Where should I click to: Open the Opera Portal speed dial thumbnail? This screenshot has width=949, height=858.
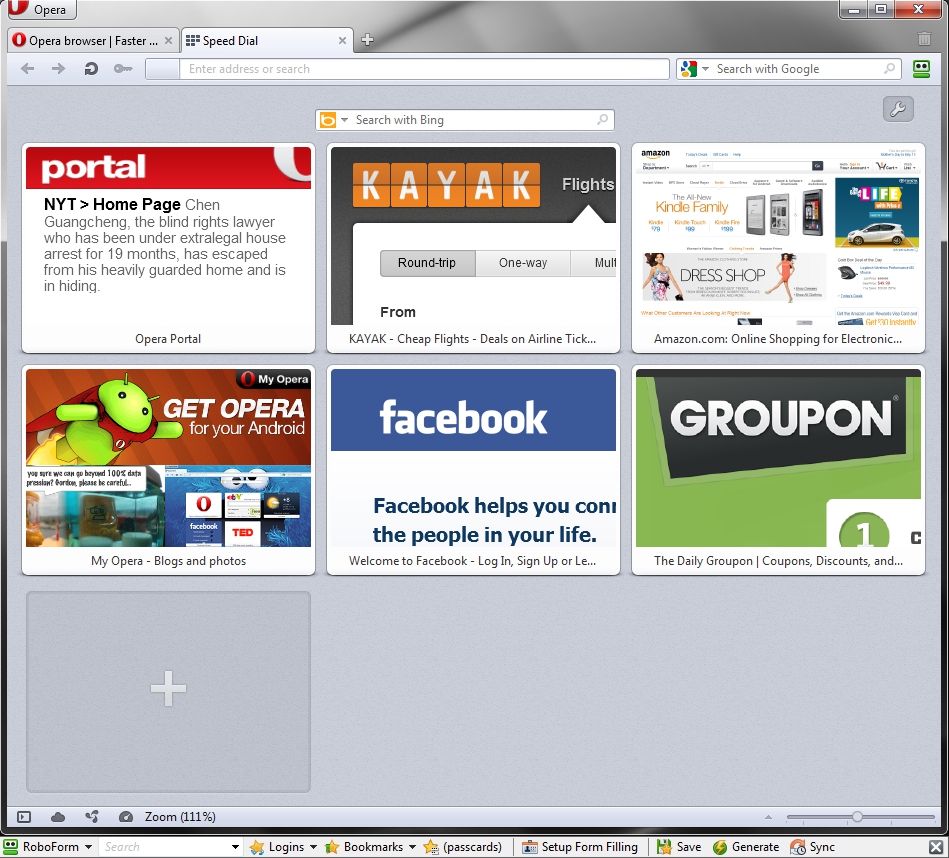coord(168,248)
